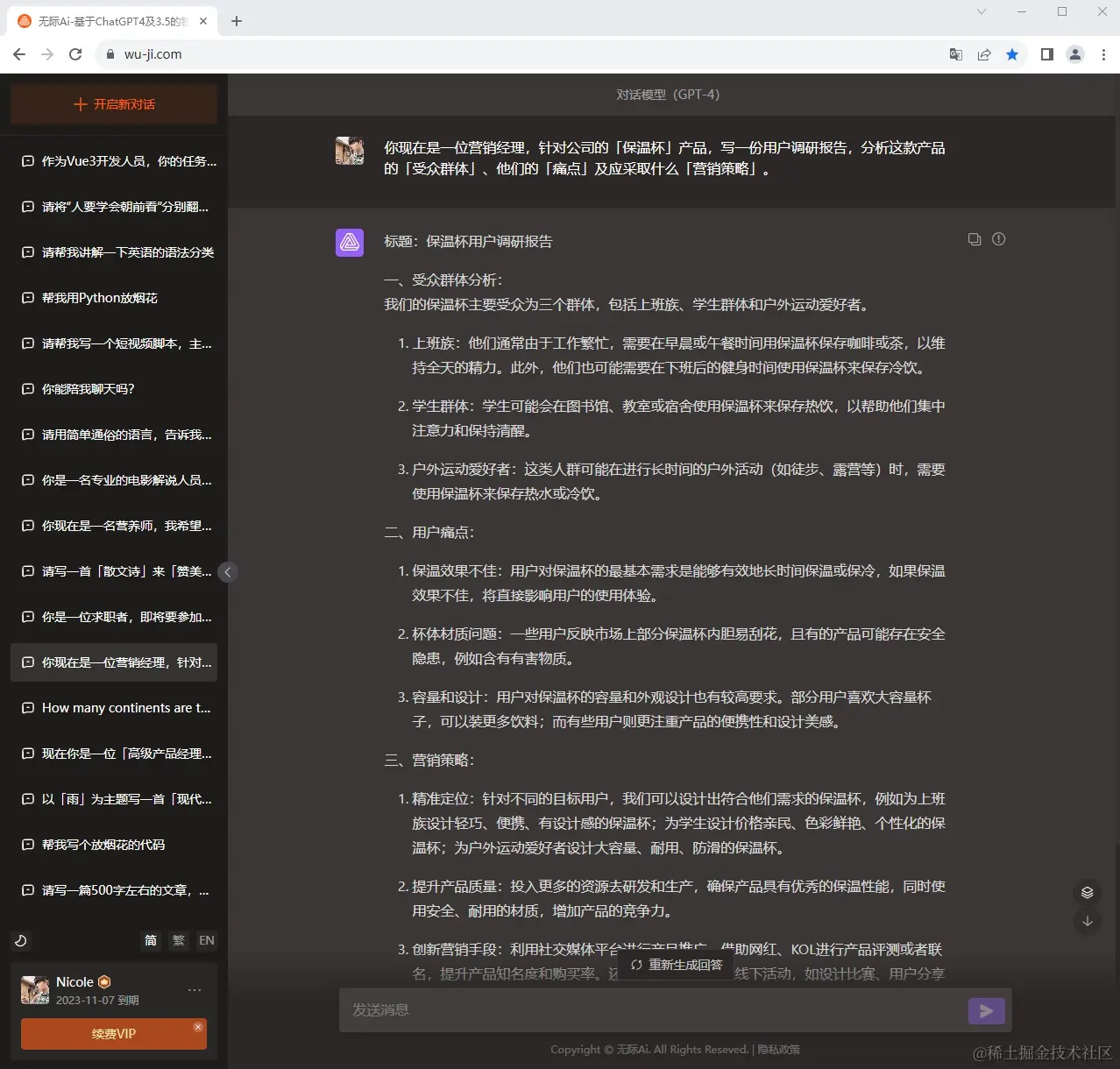Click the 发送消息 message input field

tap(649, 1009)
